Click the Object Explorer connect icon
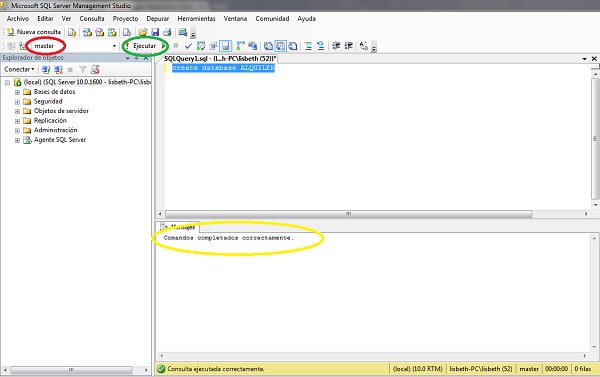 coord(46,70)
